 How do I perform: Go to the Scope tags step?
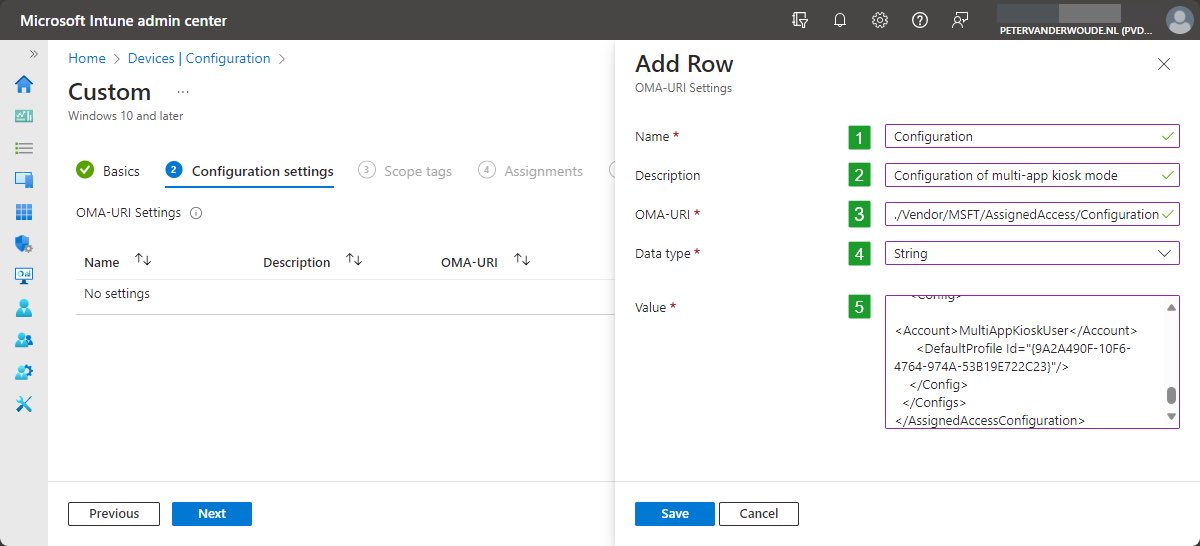405,171
